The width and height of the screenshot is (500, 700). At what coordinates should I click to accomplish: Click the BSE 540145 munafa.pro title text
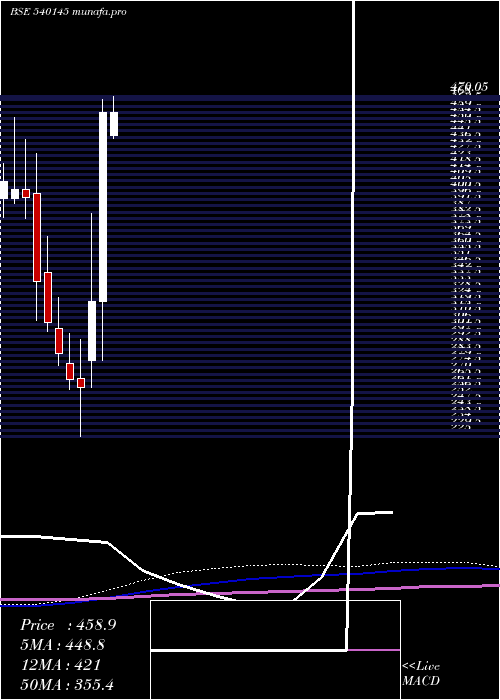point(68,12)
